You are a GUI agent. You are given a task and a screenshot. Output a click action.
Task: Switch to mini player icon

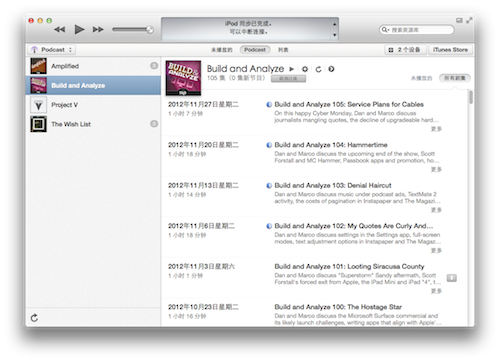459,21
